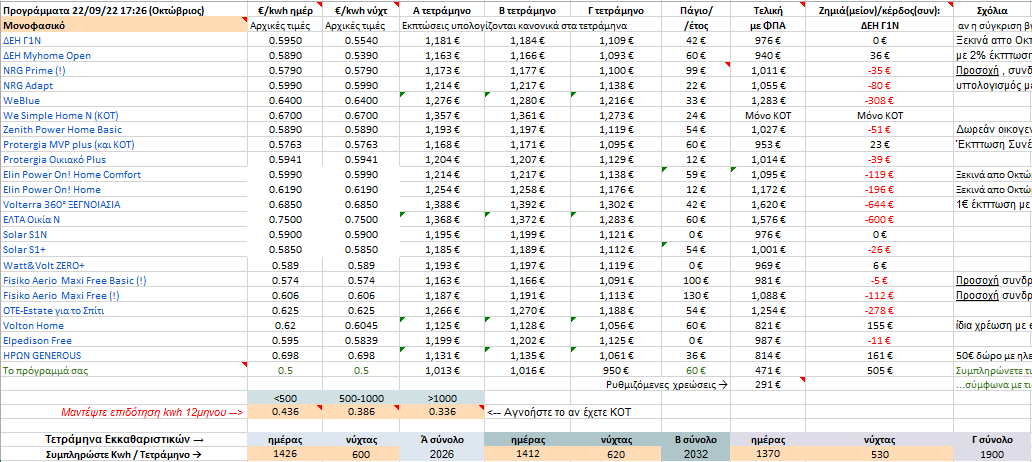Select the NRG Adapt program cell
The width and height of the screenshot is (1032, 462).
124,86
